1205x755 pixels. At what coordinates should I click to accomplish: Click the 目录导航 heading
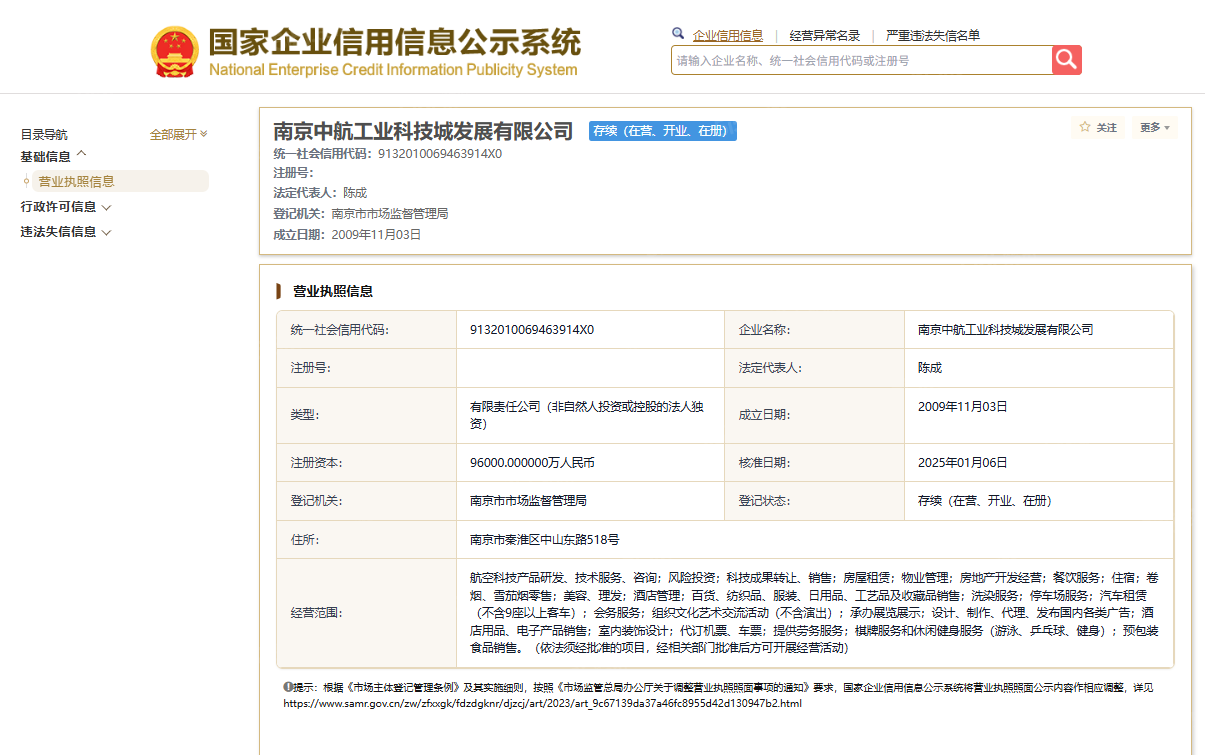click(x=44, y=134)
